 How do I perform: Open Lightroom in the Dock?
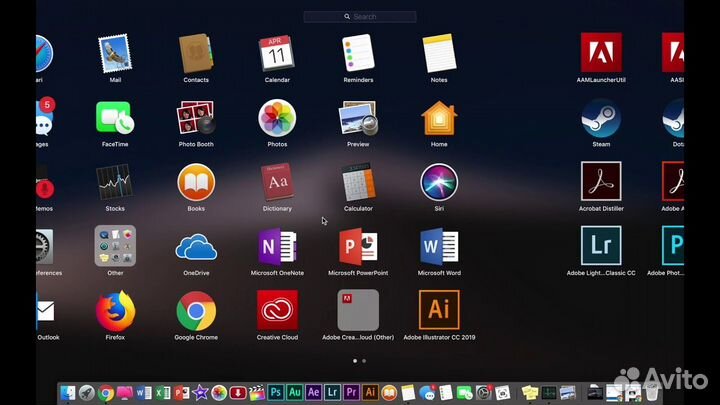(332, 393)
